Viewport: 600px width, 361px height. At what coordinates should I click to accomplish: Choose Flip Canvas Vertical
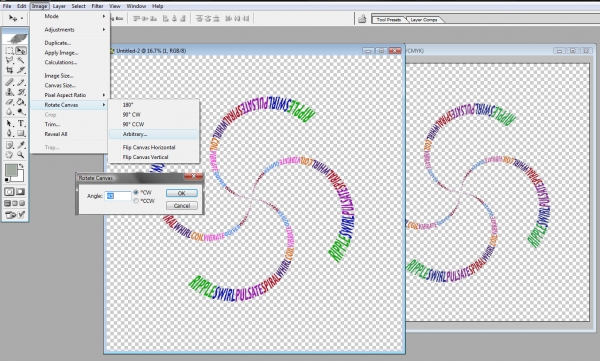coord(153,157)
